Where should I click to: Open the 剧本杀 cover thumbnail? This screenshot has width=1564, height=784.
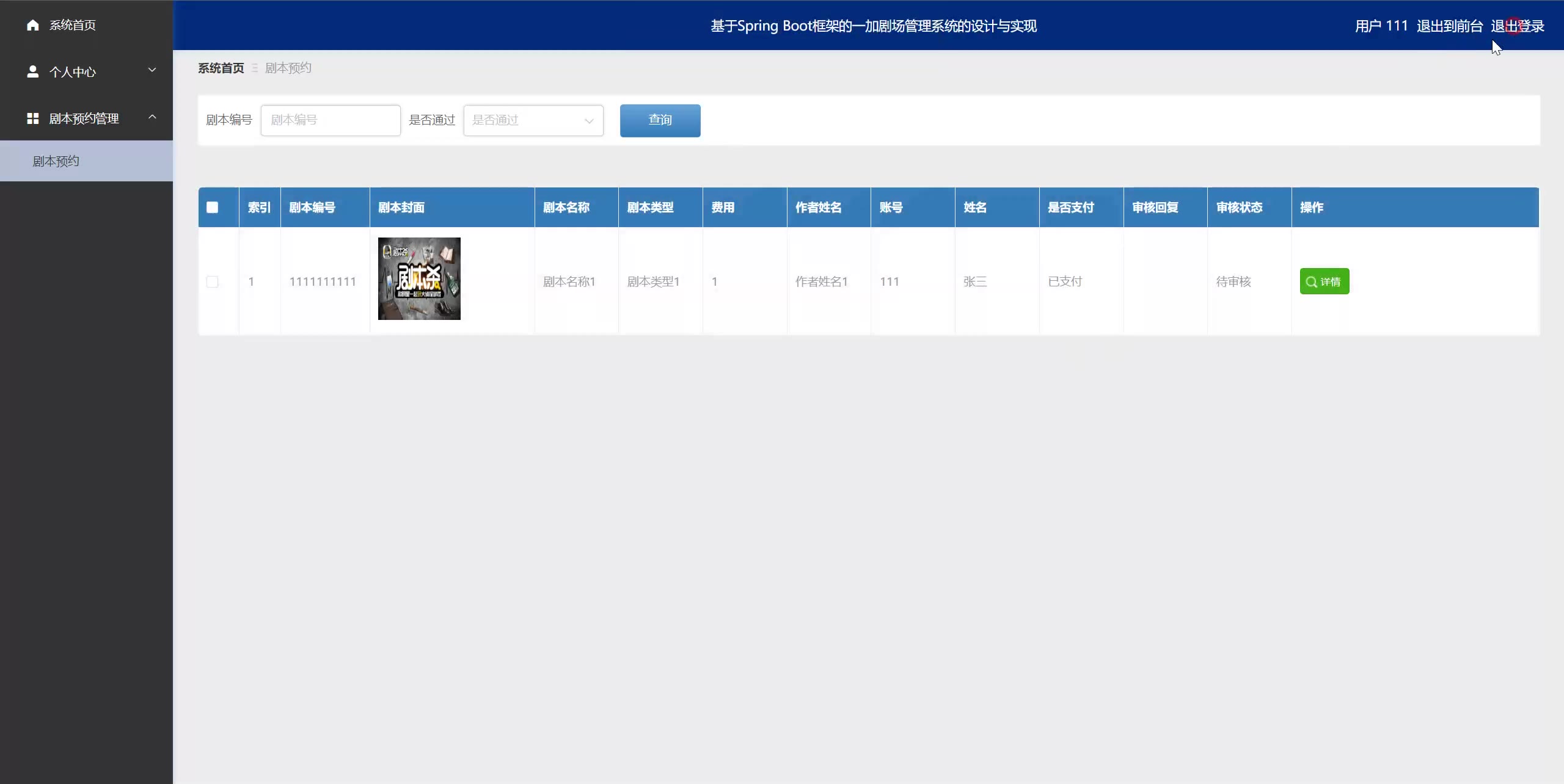419,279
